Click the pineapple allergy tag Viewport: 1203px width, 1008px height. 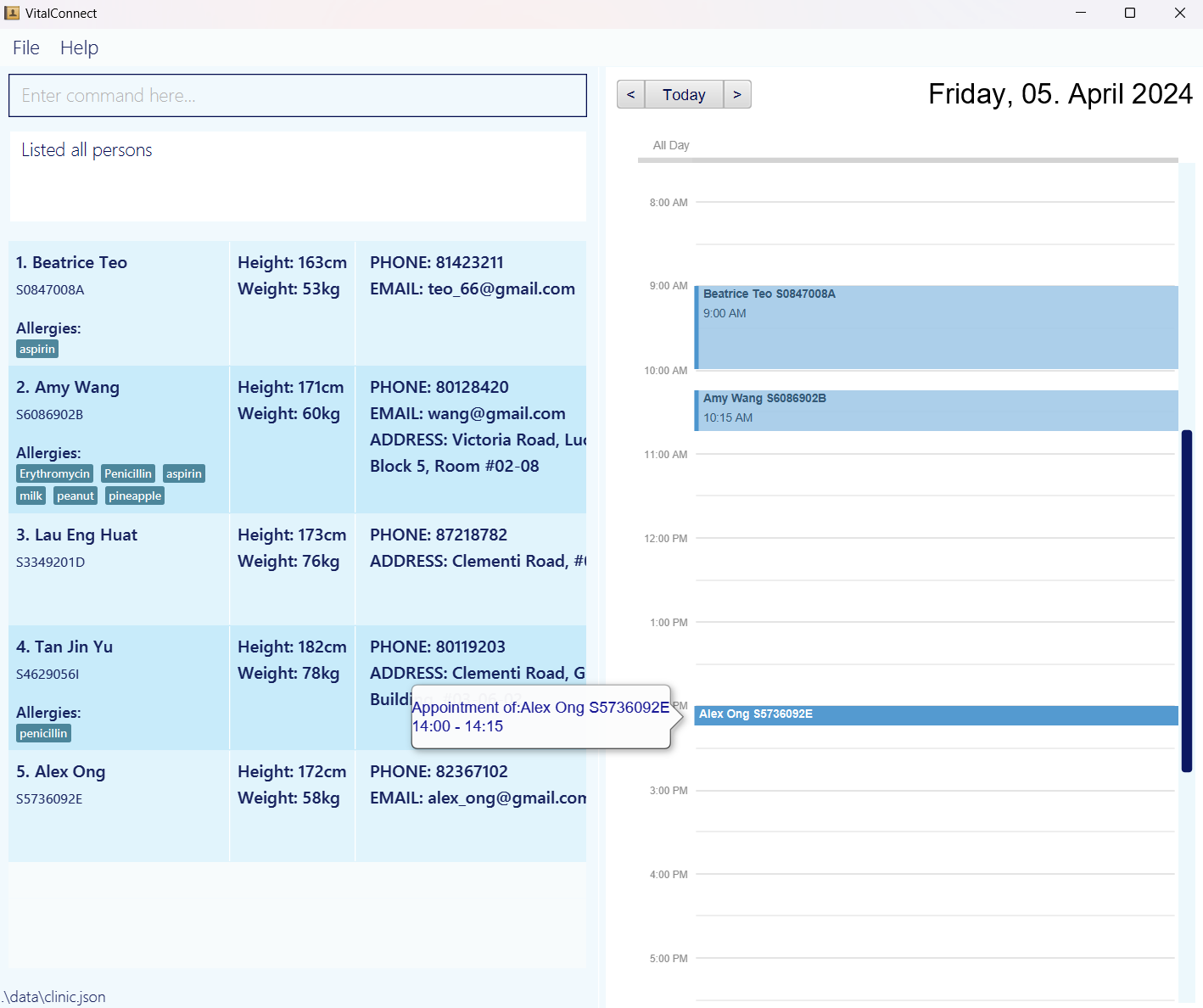[135, 496]
